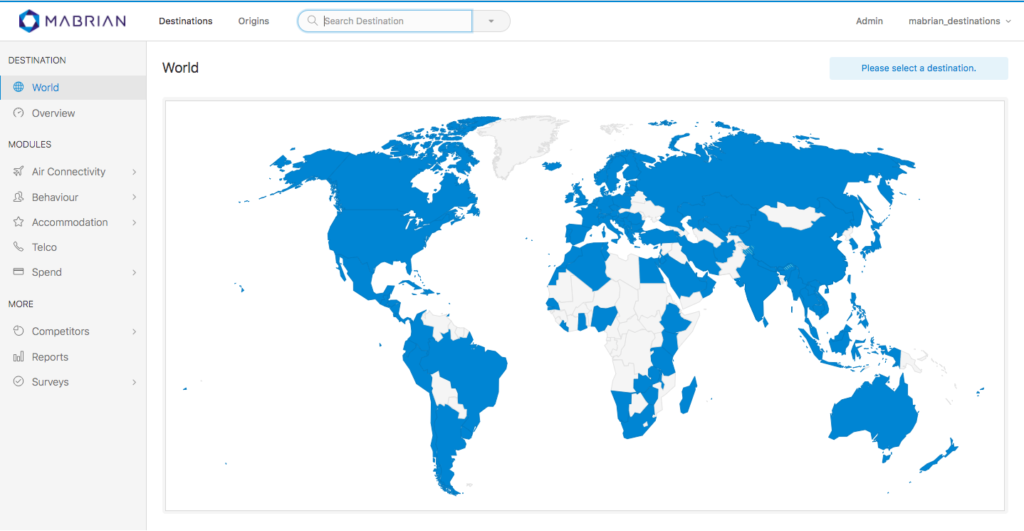Select New Zealand on the world map
The width and height of the screenshot is (1024, 531).
point(940,455)
